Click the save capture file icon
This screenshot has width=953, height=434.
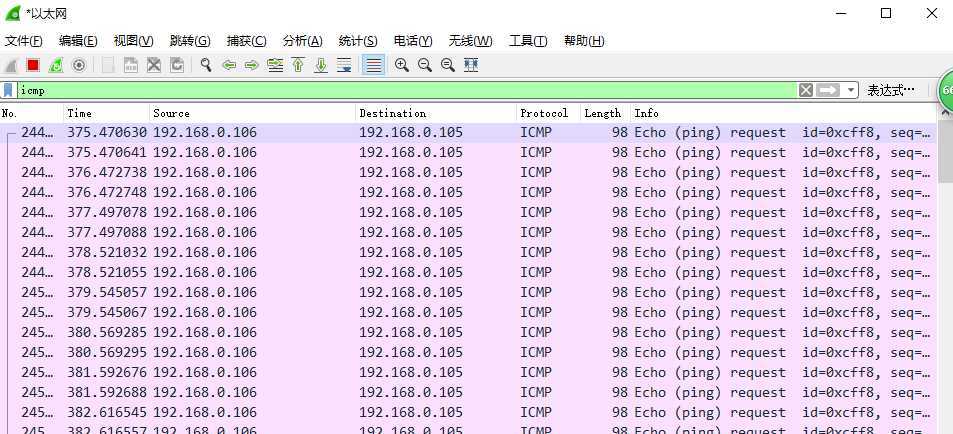coord(131,65)
